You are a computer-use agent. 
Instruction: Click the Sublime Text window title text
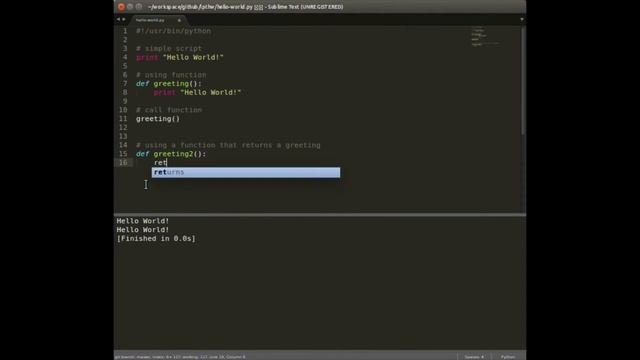pyautogui.click(x=245, y=7)
